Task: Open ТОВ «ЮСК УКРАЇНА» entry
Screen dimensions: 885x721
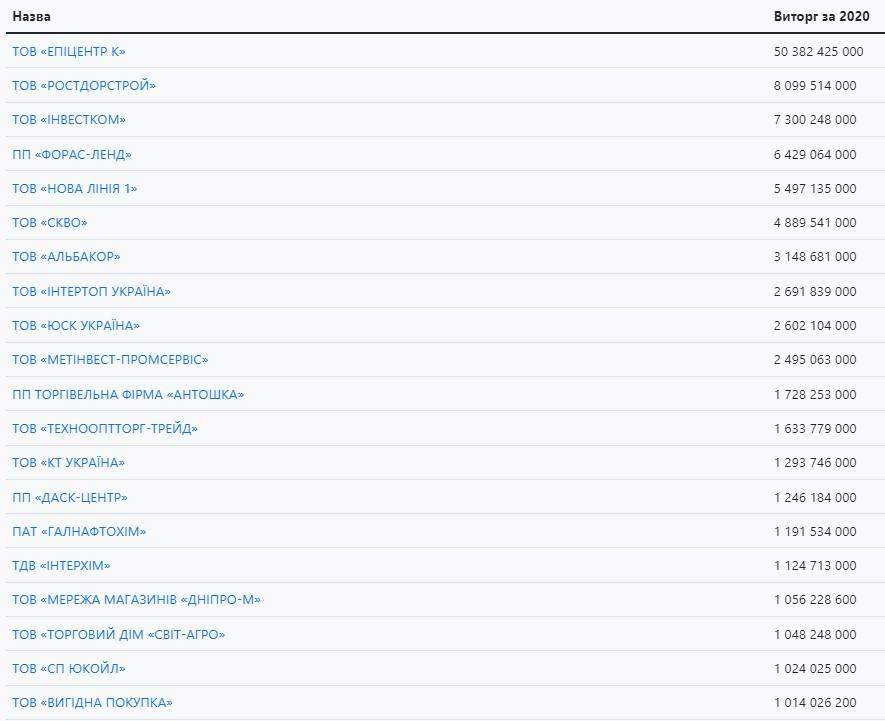Action: (76, 326)
